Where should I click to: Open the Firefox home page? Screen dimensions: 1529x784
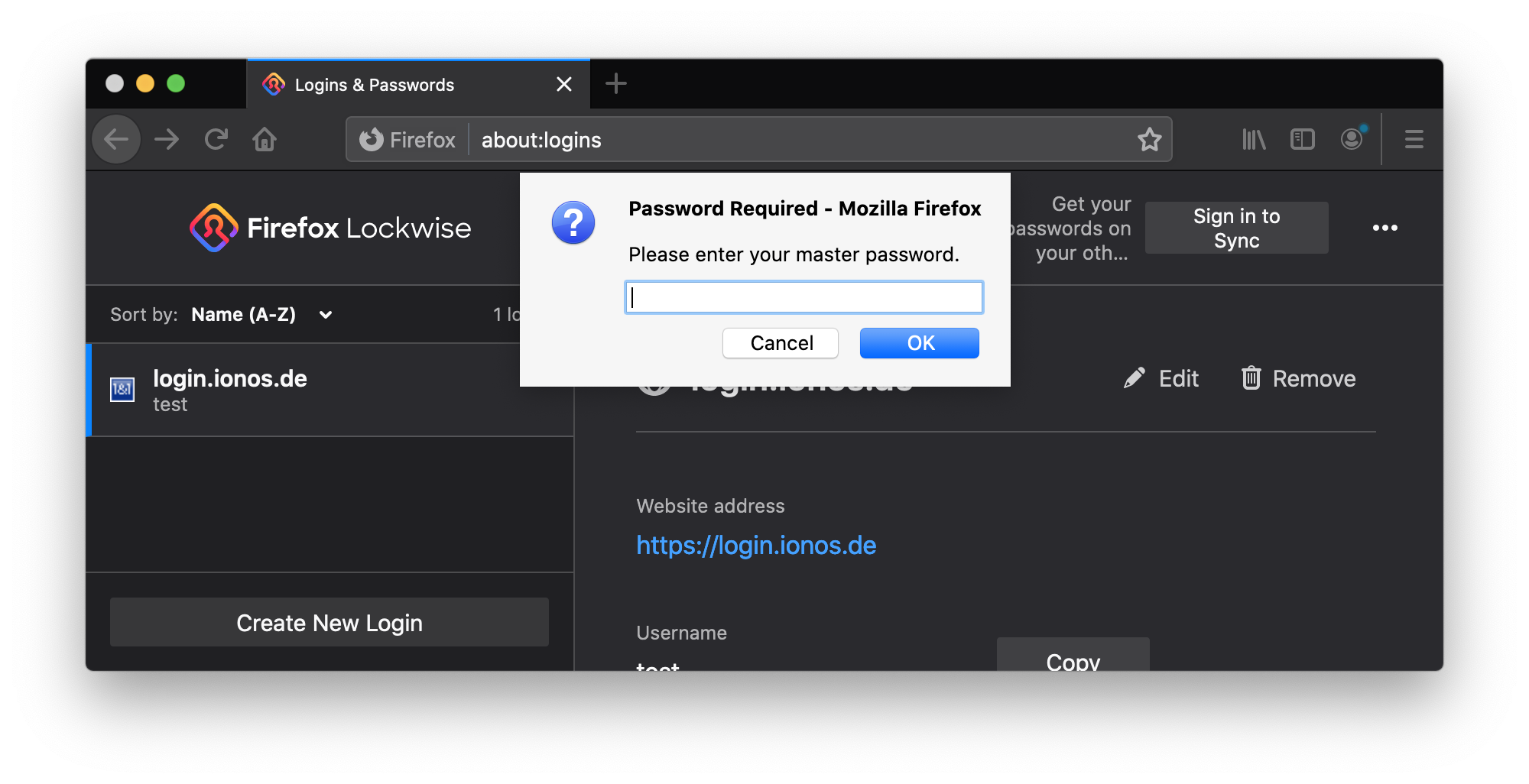(x=265, y=139)
